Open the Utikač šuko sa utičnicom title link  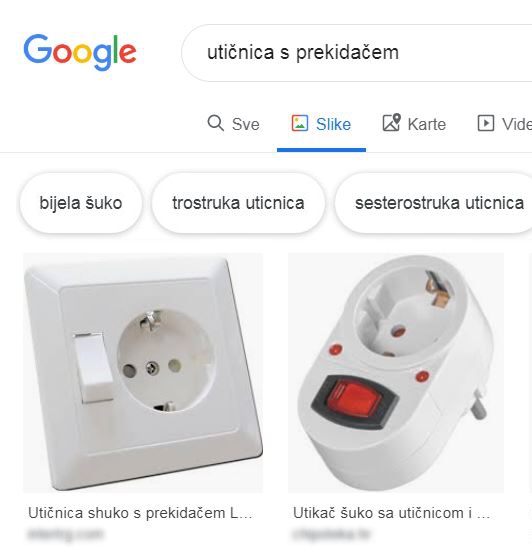pyautogui.click(x=391, y=513)
